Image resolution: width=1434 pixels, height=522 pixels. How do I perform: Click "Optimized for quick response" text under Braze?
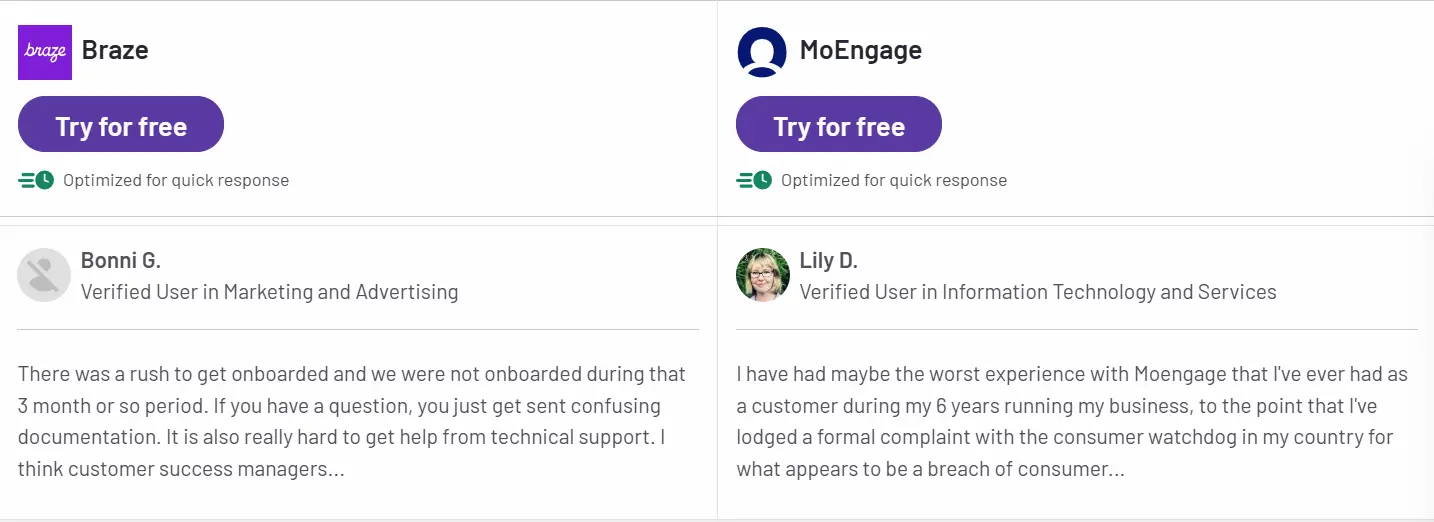point(176,180)
